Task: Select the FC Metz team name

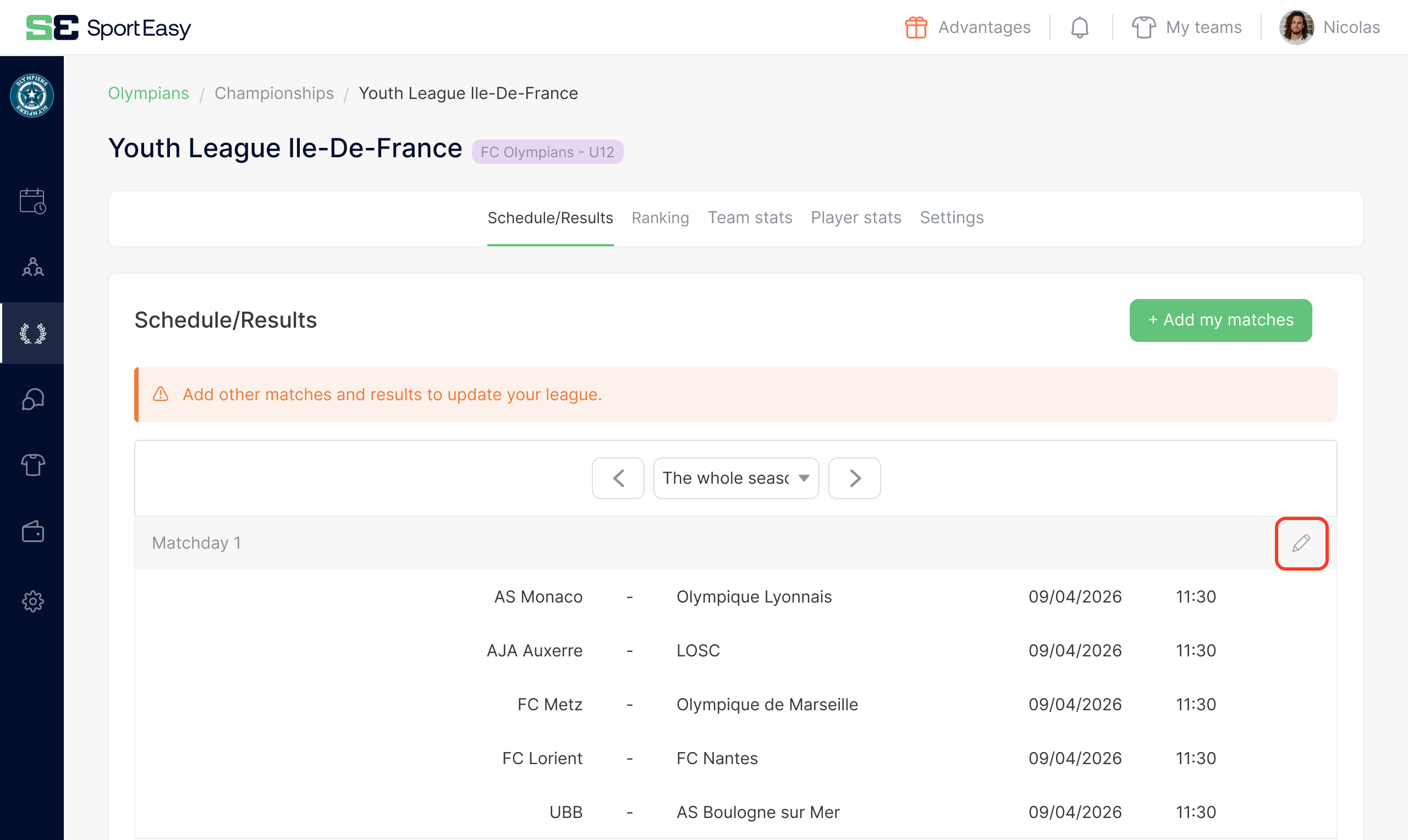Action: (x=550, y=705)
